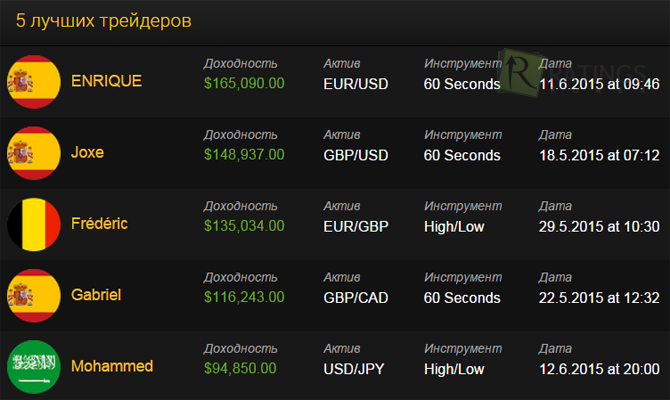Open Mohammed trader name link

tap(112, 366)
